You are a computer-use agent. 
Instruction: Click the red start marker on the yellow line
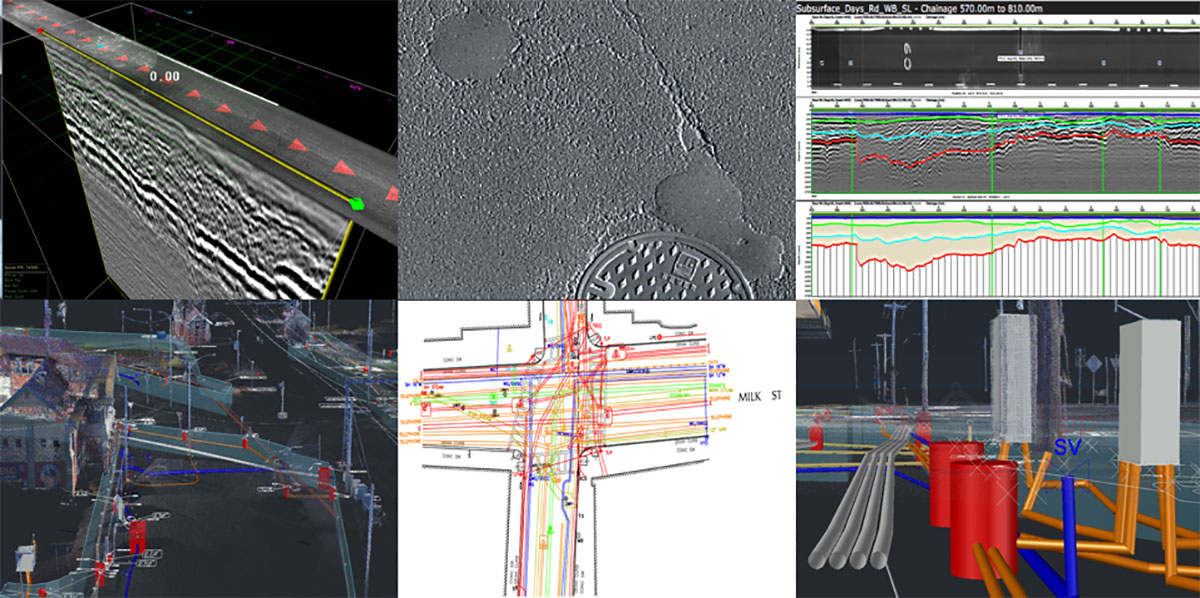click(41, 32)
